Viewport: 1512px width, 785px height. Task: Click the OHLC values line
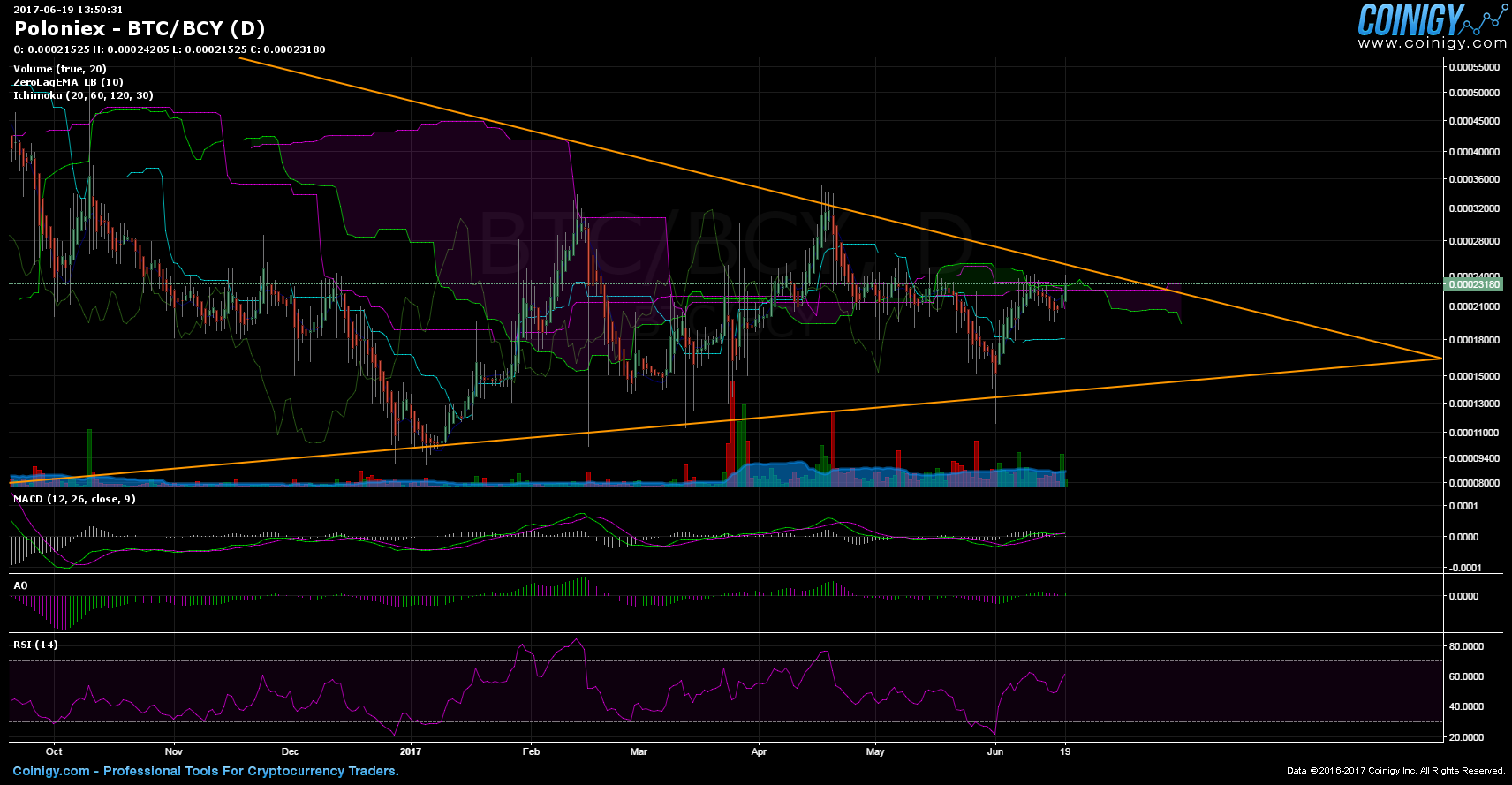(170, 49)
